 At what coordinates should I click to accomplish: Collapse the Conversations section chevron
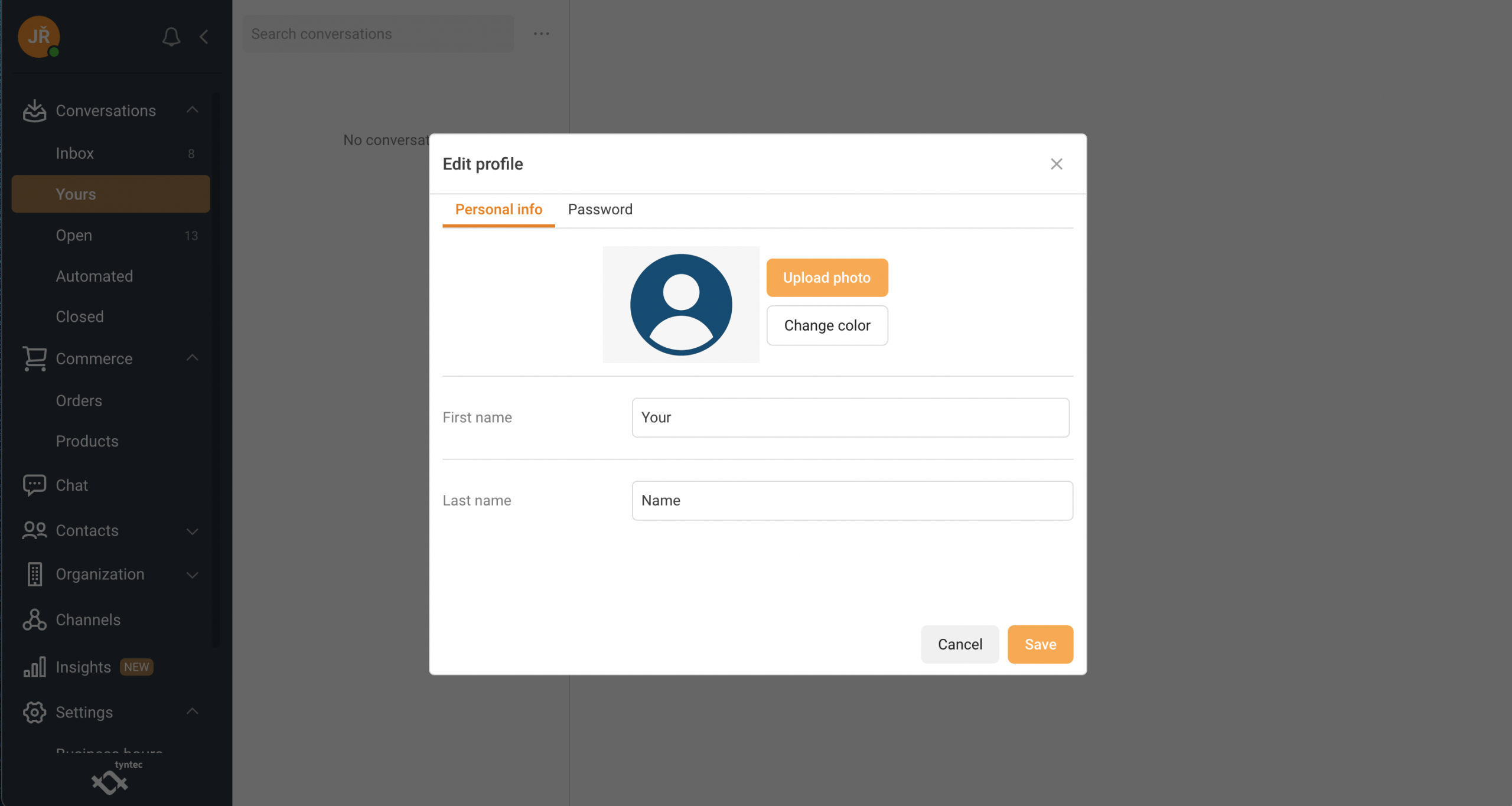(193, 110)
